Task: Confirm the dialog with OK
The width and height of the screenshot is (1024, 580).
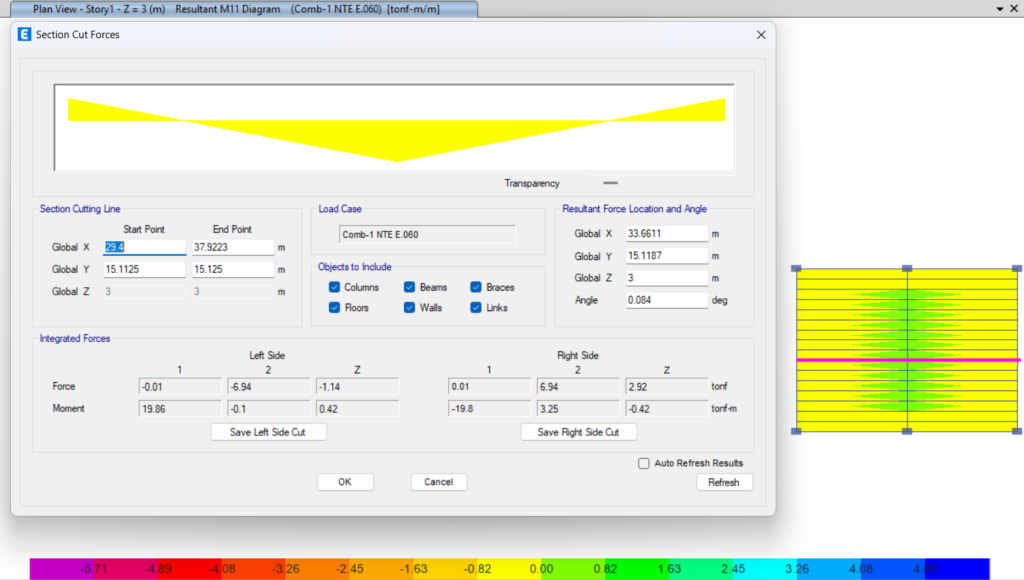Action: (x=345, y=482)
